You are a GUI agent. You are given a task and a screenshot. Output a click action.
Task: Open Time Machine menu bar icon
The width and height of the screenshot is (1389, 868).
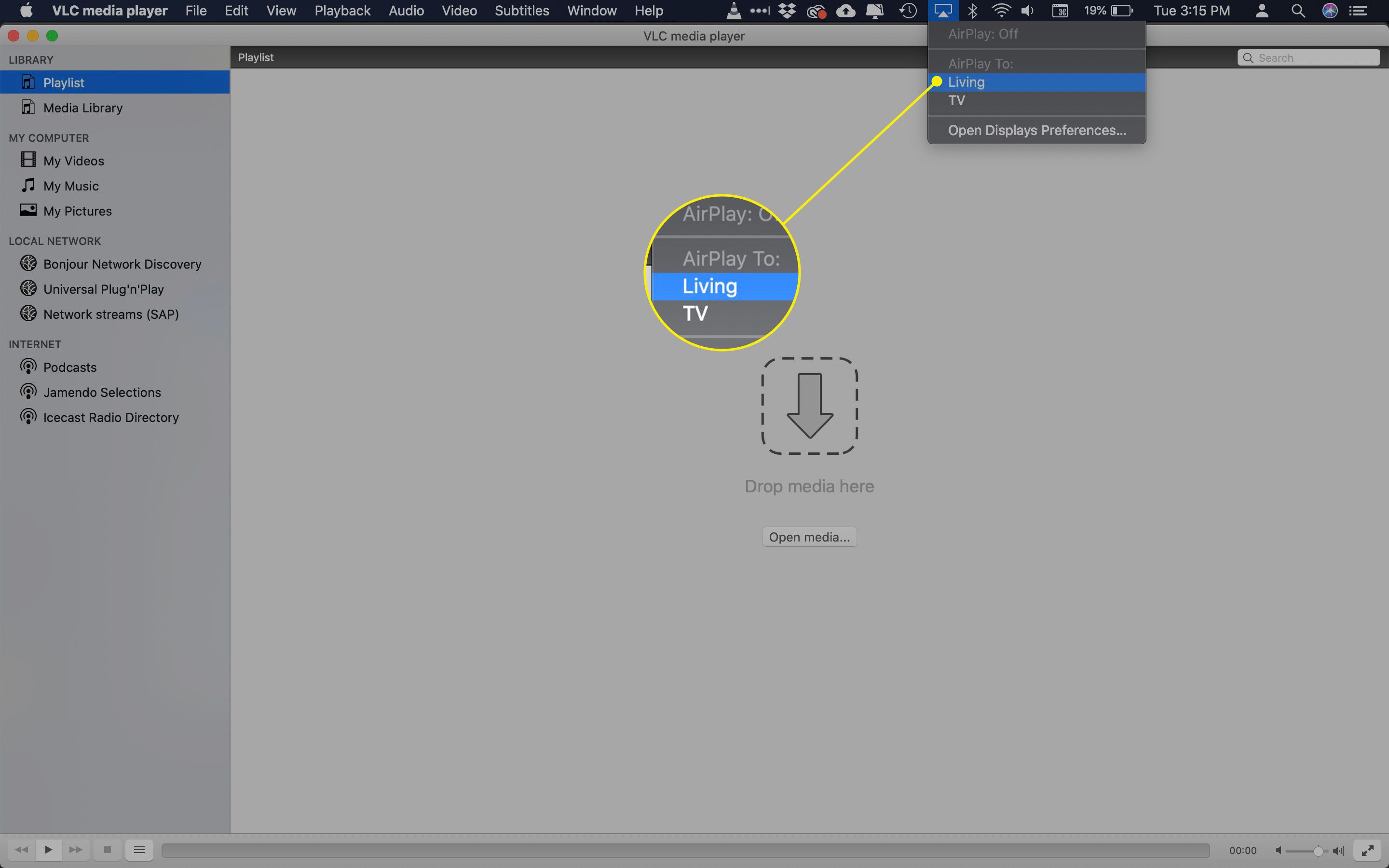(908, 10)
